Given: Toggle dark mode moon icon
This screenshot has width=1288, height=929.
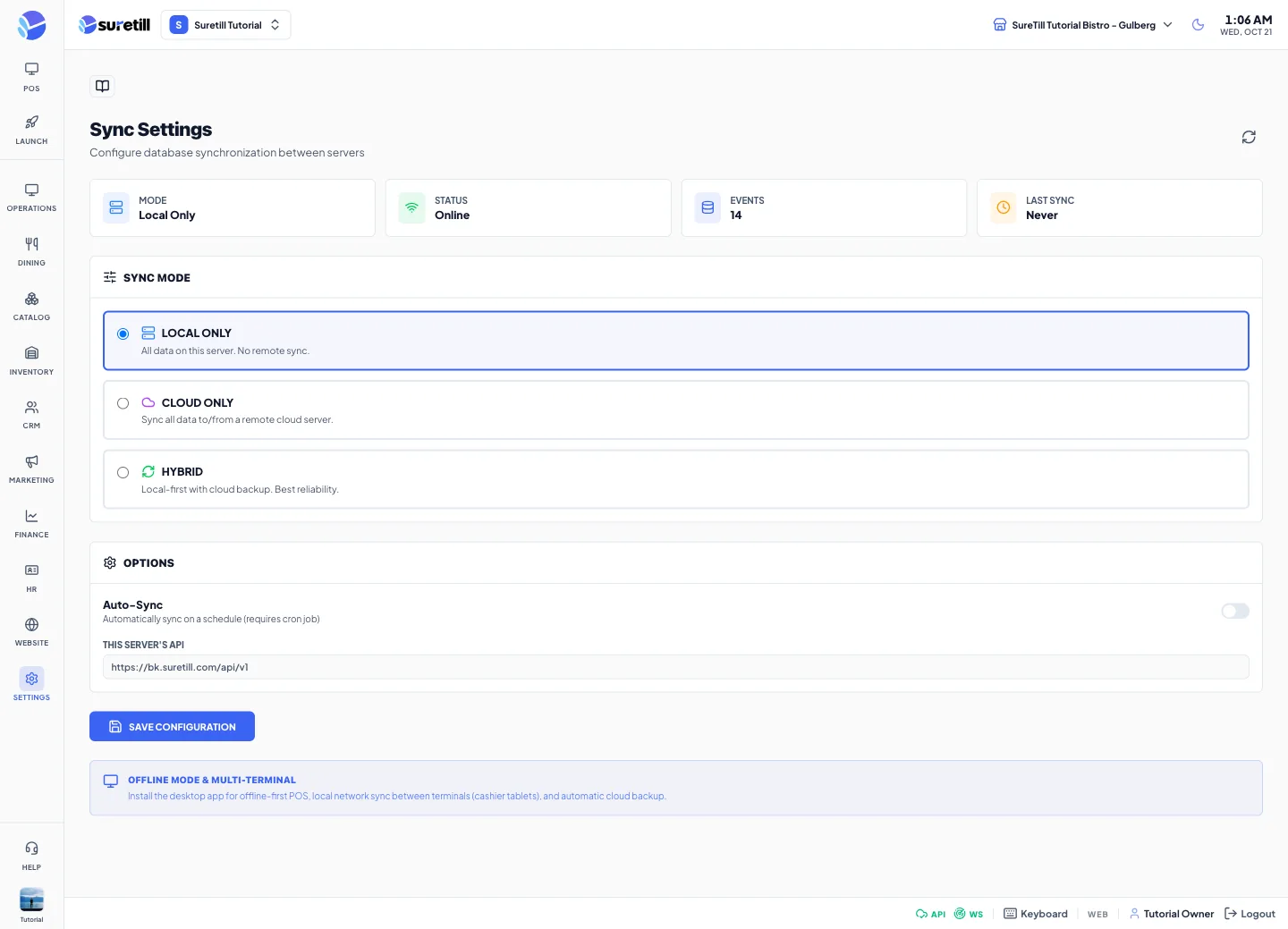Looking at the screenshot, I should [1198, 25].
